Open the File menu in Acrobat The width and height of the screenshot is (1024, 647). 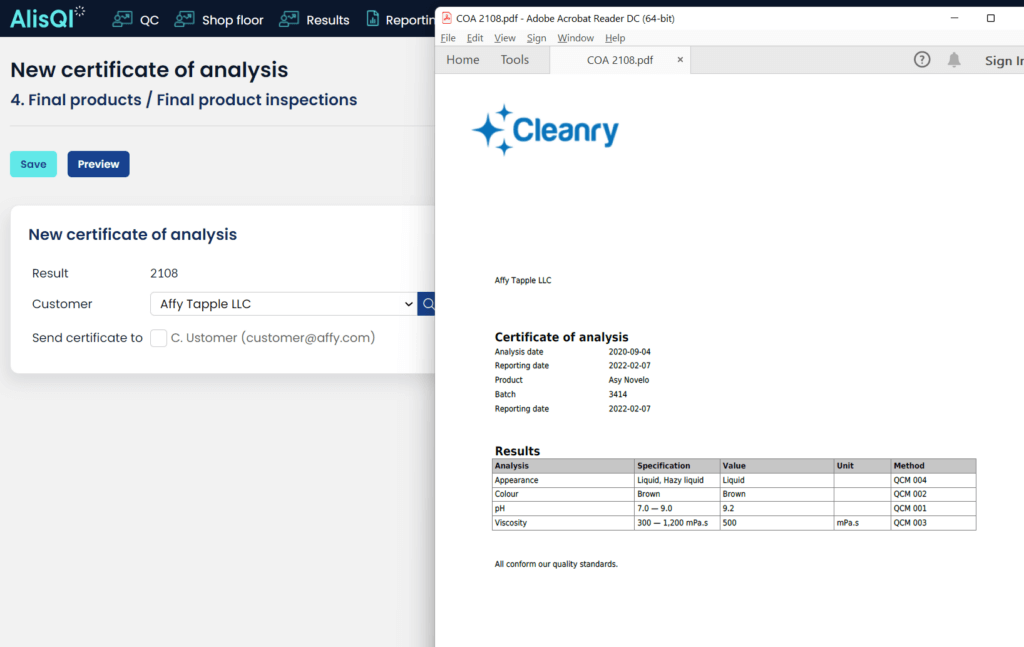447,37
